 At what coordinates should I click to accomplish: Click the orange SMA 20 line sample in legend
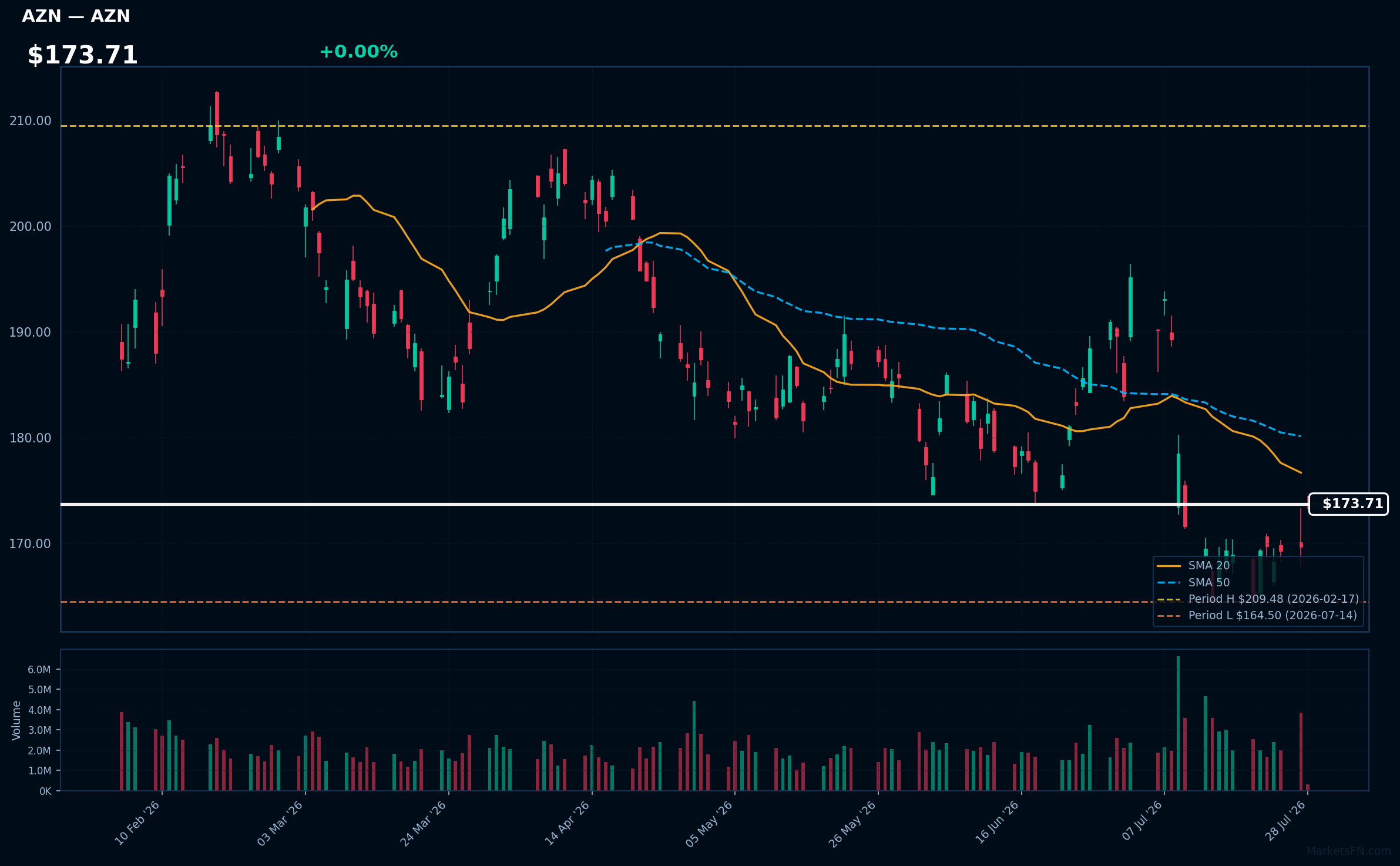pos(1169,566)
